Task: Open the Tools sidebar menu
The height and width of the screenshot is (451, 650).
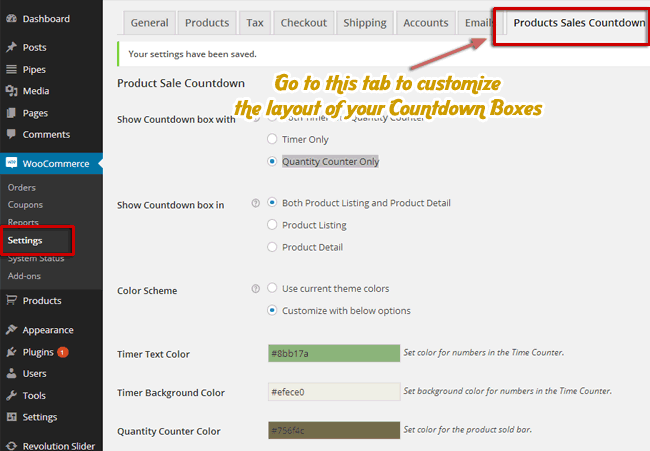Action: [34, 396]
